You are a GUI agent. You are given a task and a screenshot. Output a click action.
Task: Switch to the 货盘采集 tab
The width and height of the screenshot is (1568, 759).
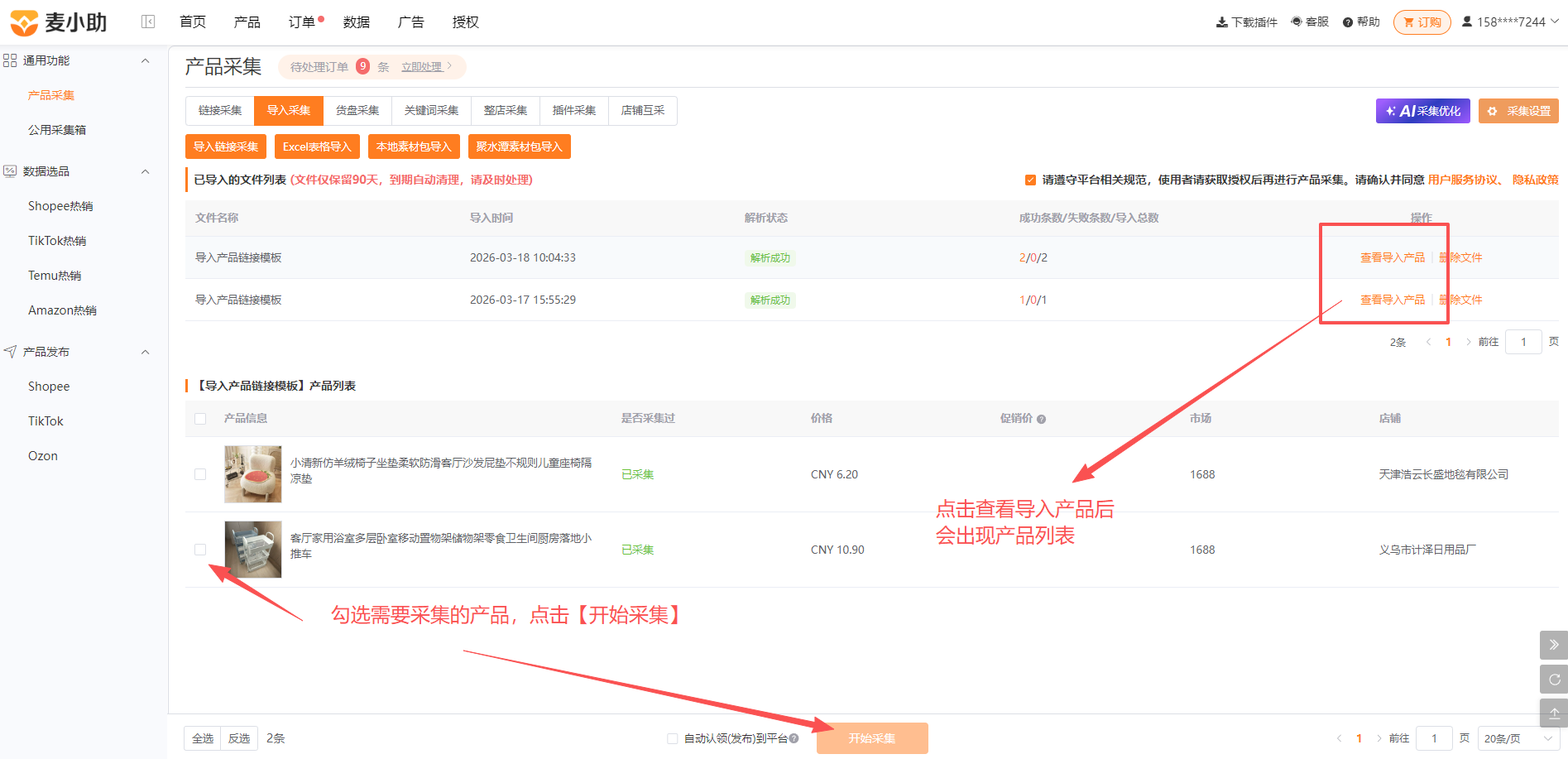(x=357, y=110)
